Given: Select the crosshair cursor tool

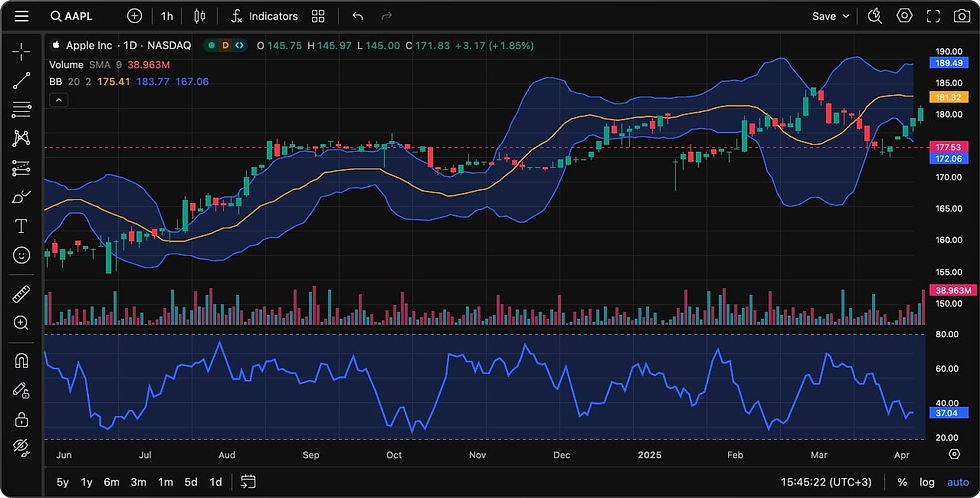Looking at the screenshot, I should click(x=21, y=51).
